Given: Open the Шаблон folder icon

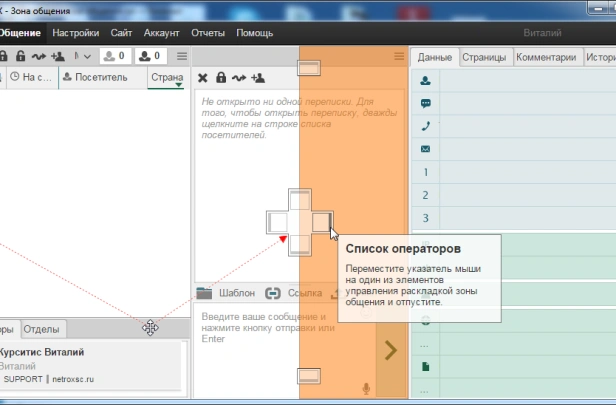Looking at the screenshot, I should tap(204, 293).
